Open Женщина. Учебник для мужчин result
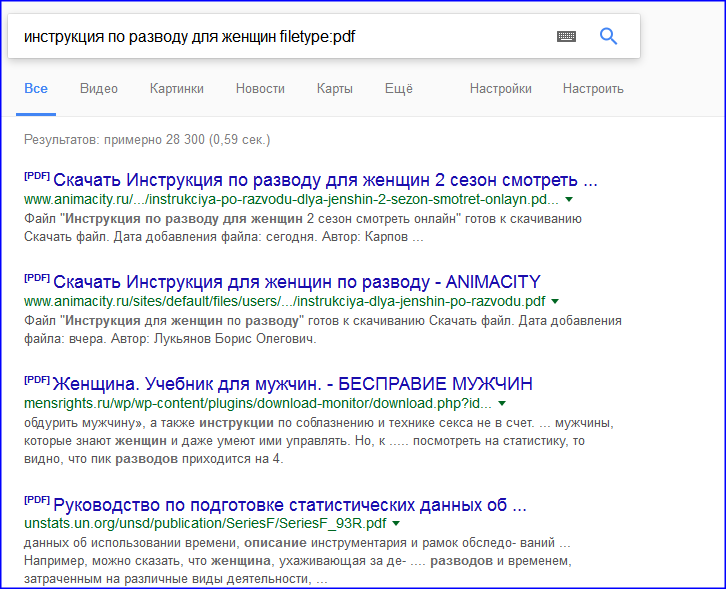This screenshot has height=589, width=726. (292, 384)
